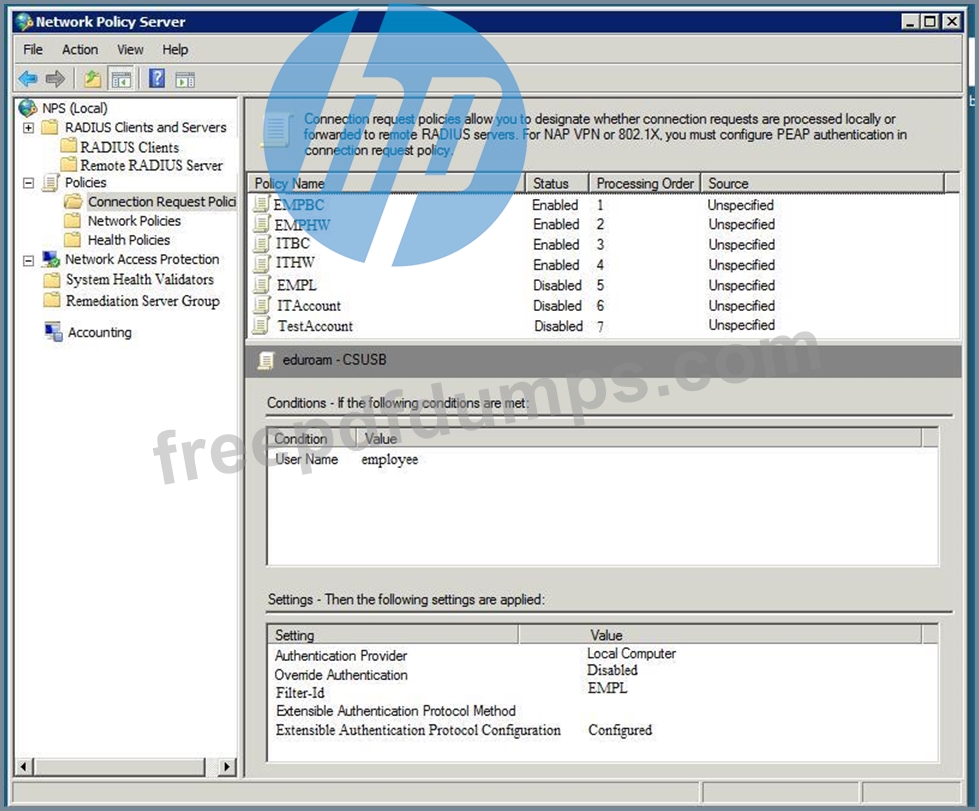This screenshot has height=811, width=979.
Task: Click the eduroam - CSUSB policy heading
Action: (335, 360)
